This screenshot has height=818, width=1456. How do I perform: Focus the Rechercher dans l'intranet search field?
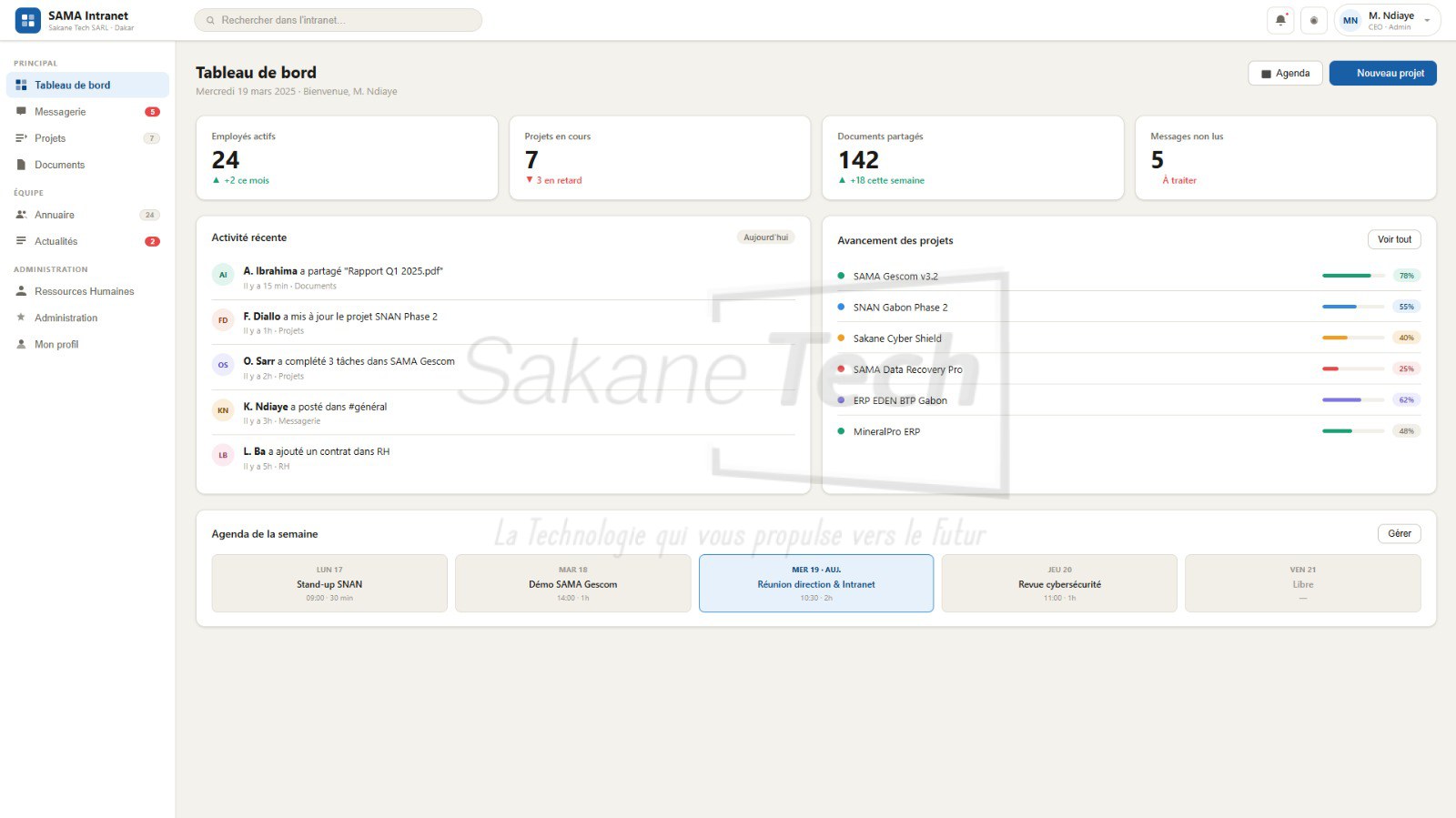(339, 20)
